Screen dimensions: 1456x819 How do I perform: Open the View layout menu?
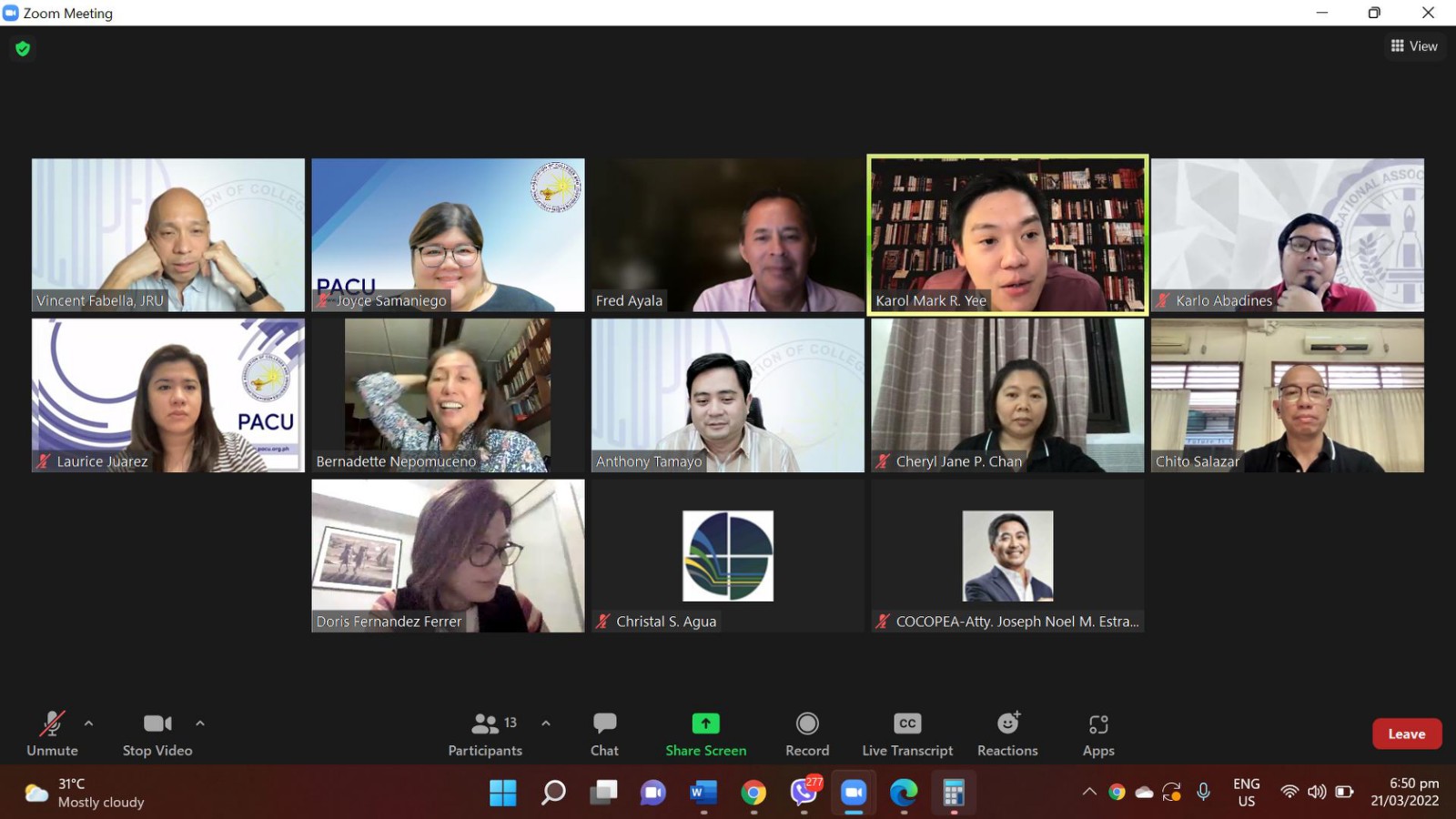pyautogui.click(x=1414, y=46)
